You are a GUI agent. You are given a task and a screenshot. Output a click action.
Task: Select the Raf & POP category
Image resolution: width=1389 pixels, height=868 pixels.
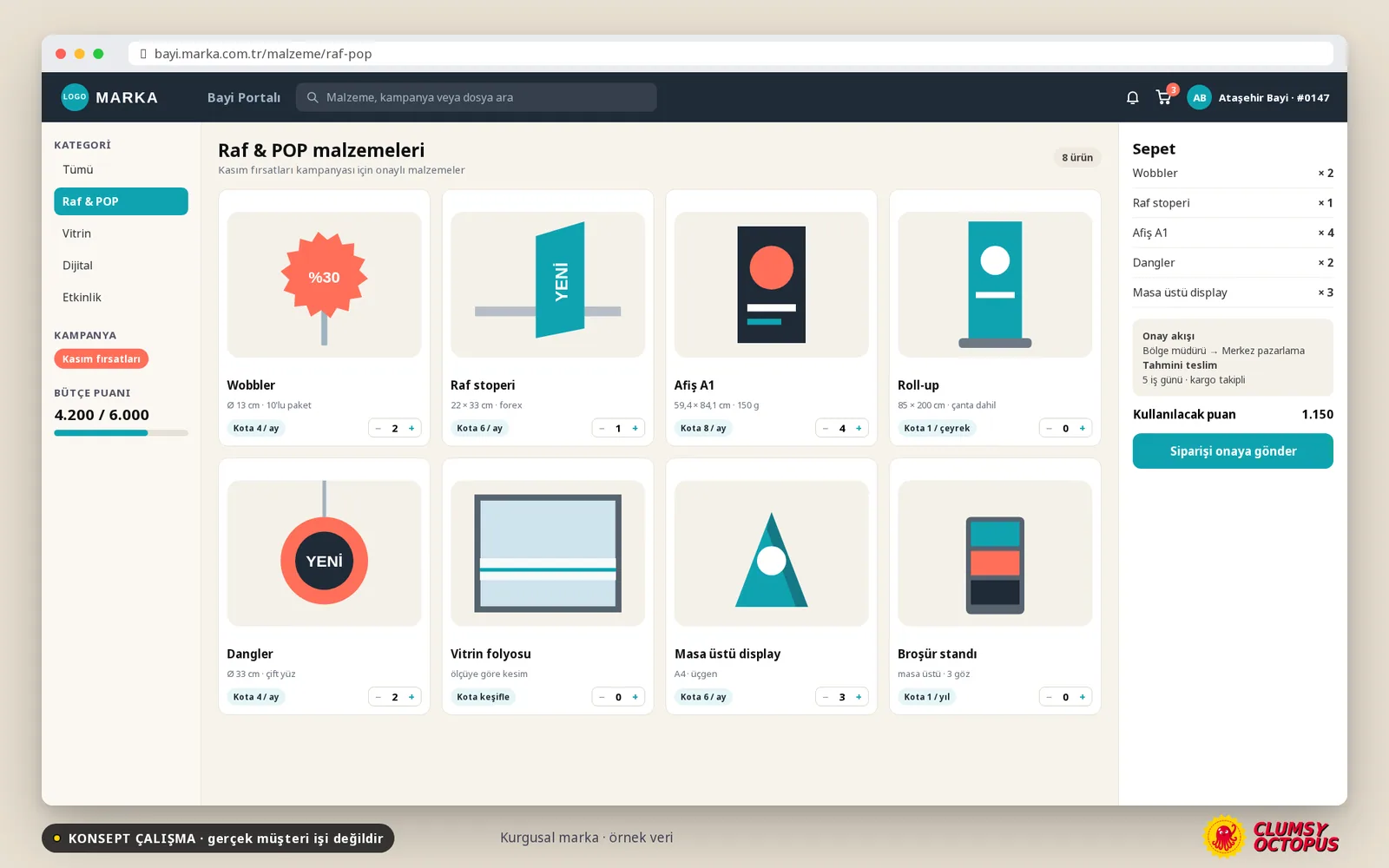[121, 201]
